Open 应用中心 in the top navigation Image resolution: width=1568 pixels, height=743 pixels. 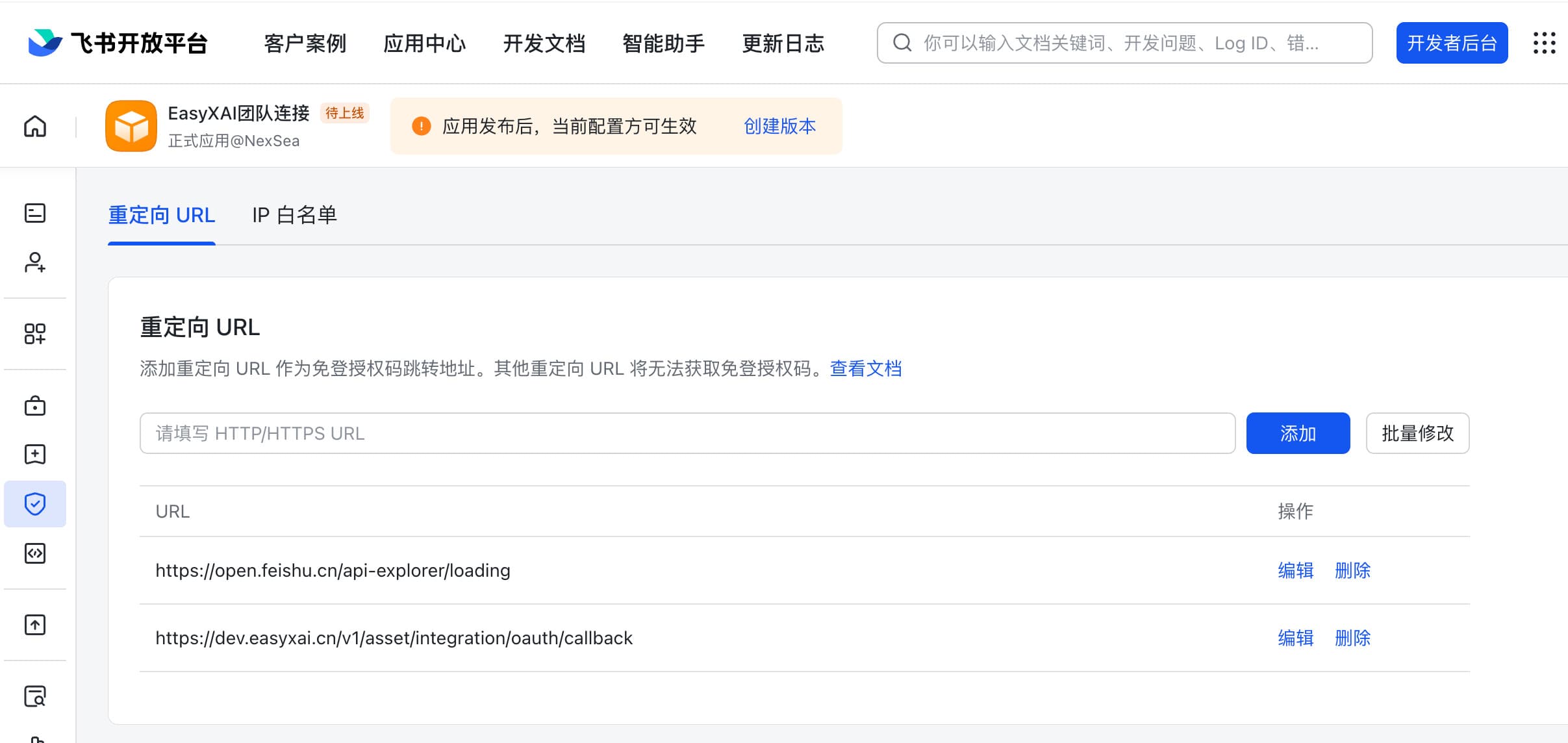click(x=425, y=44)
